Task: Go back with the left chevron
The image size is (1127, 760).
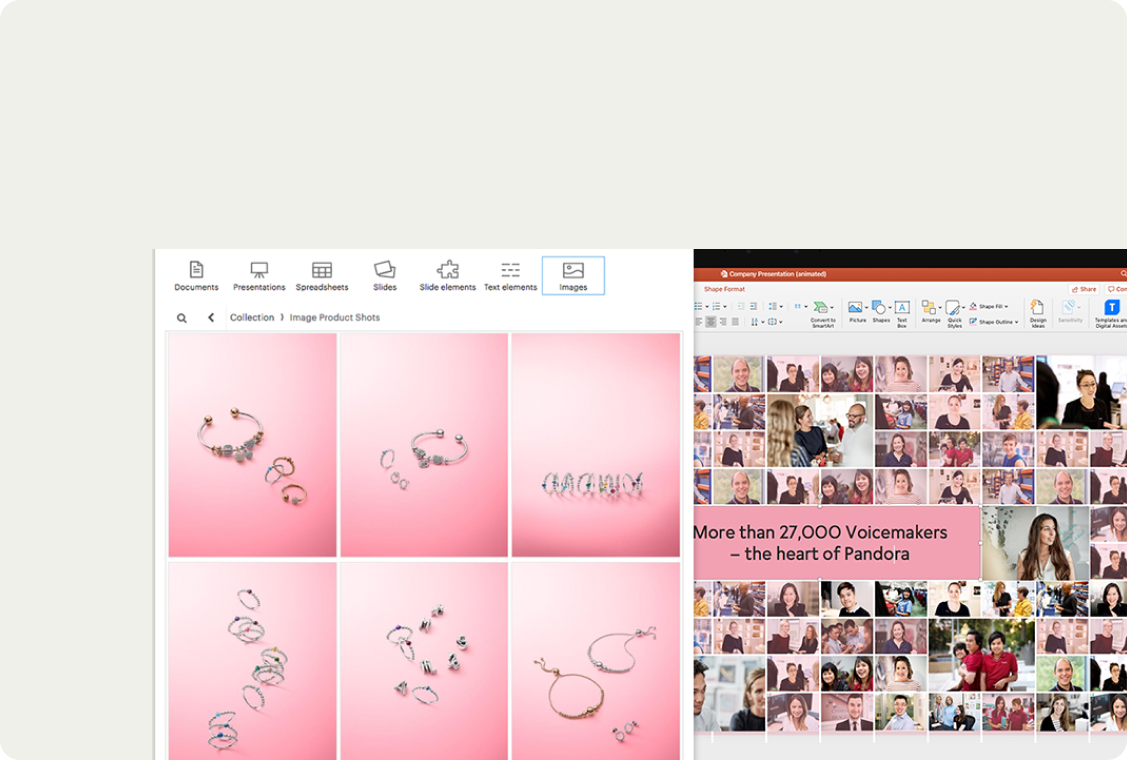Action: coord(211,318)
